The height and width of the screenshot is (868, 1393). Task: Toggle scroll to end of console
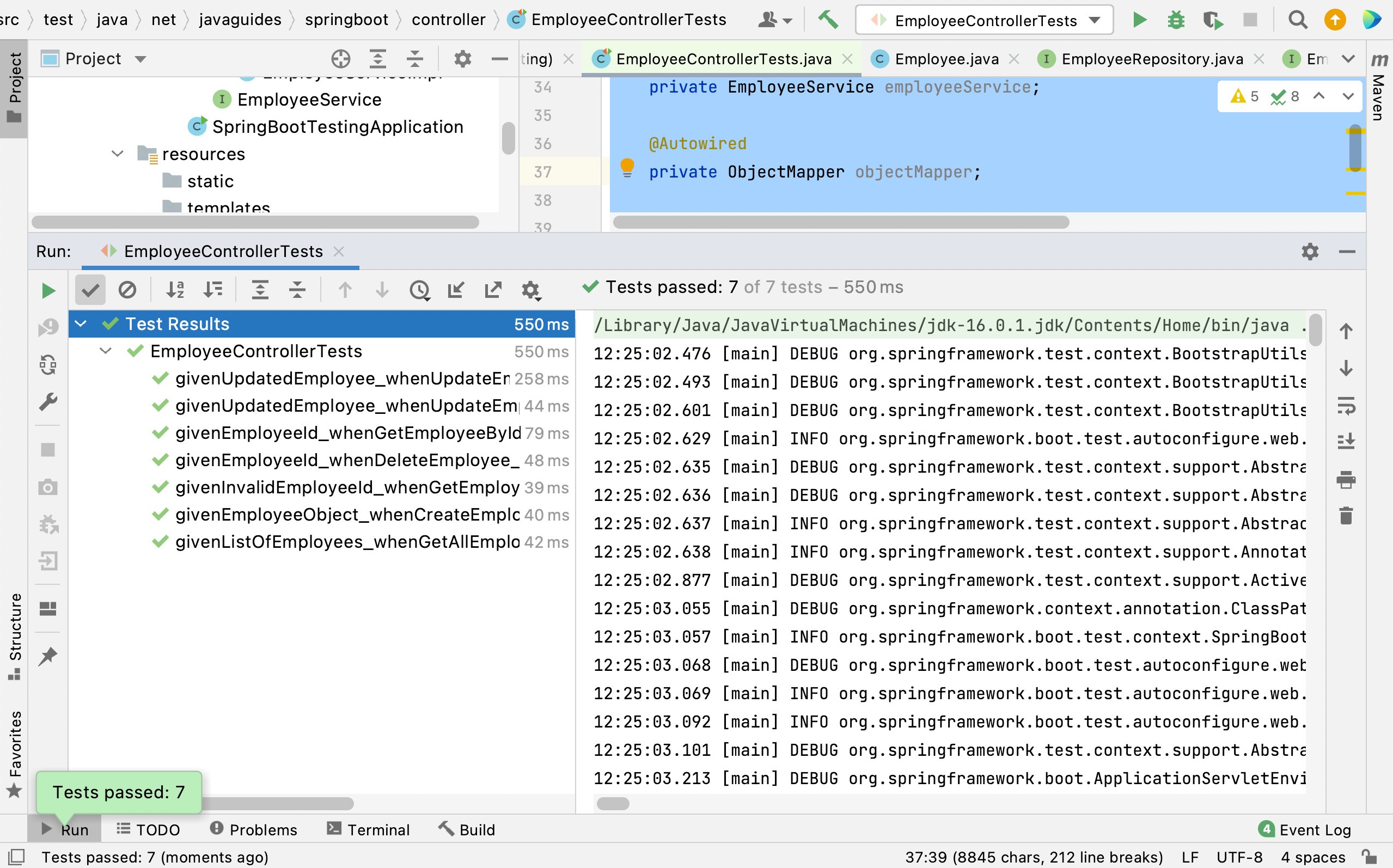[1346, 442]
